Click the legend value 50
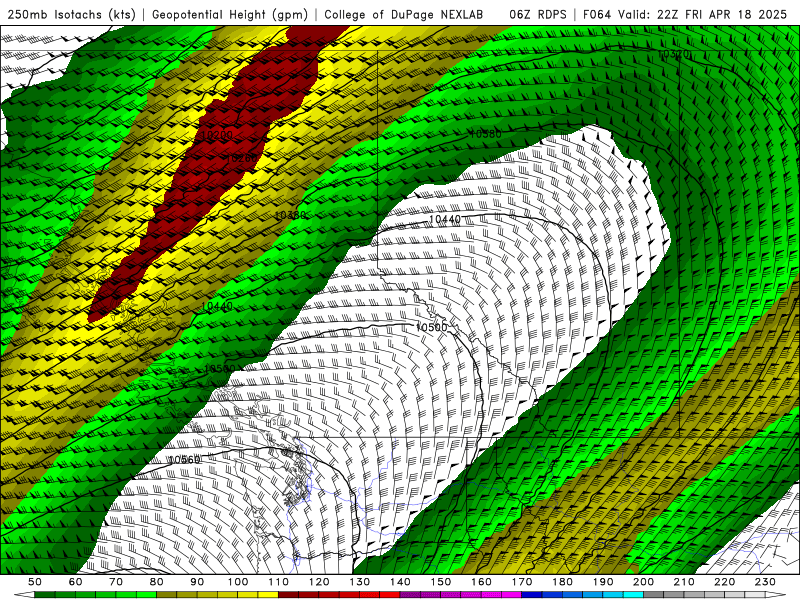800x600 pixels. point(35,582)
